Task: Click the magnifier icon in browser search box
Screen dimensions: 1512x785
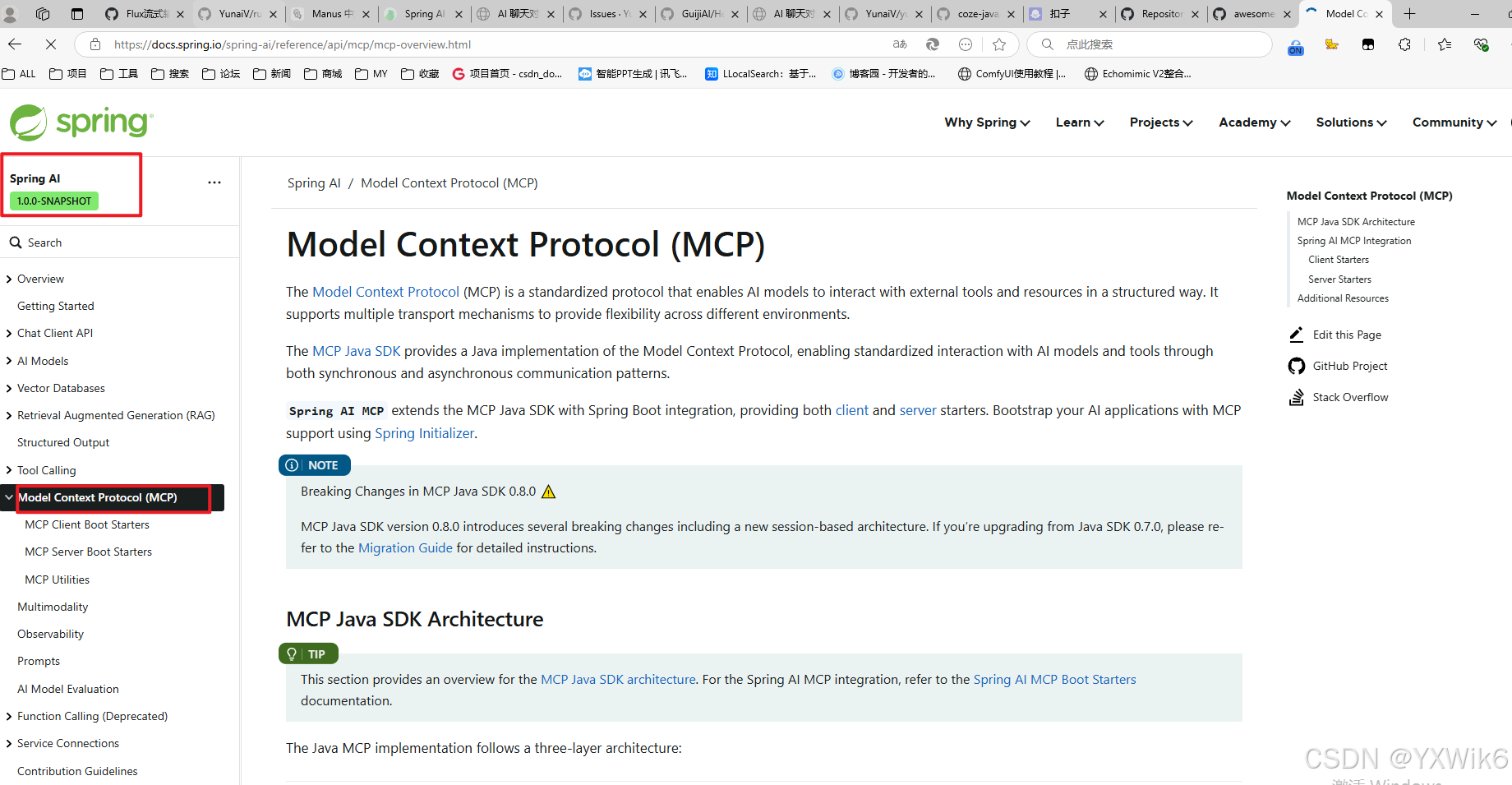Action: point(1047,44)
